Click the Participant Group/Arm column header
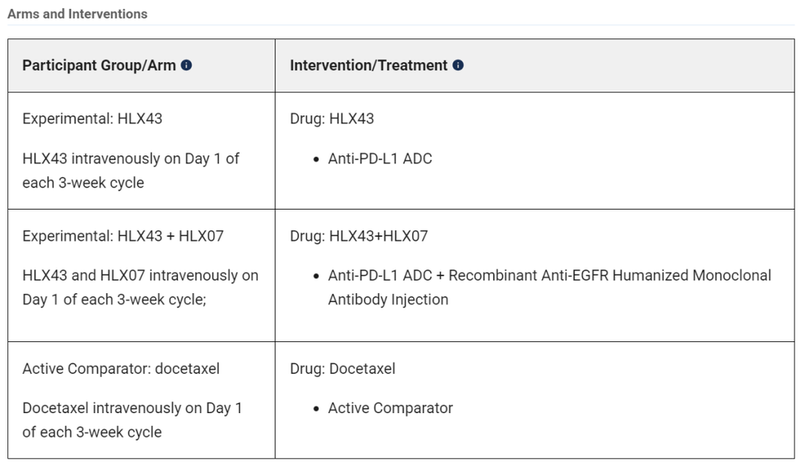The image size is (800, 462). [x=100, y=65]
